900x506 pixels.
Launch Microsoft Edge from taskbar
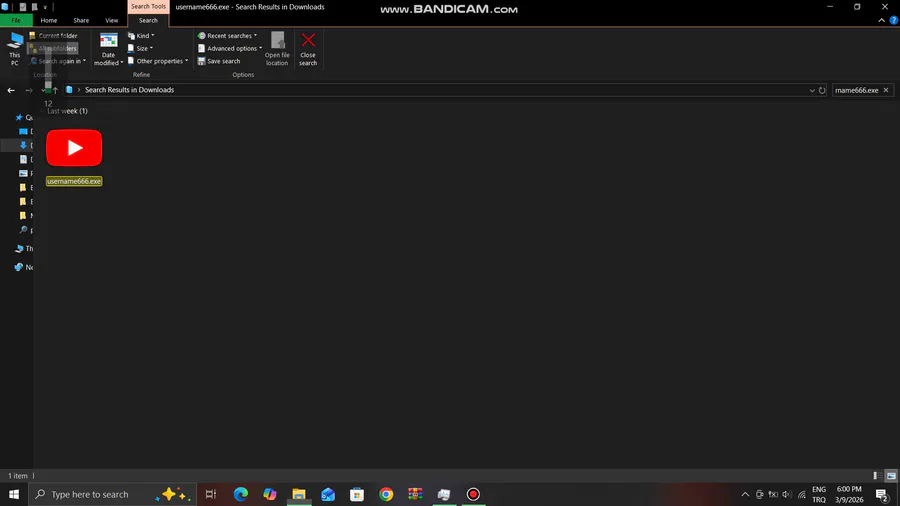(240, 494)
